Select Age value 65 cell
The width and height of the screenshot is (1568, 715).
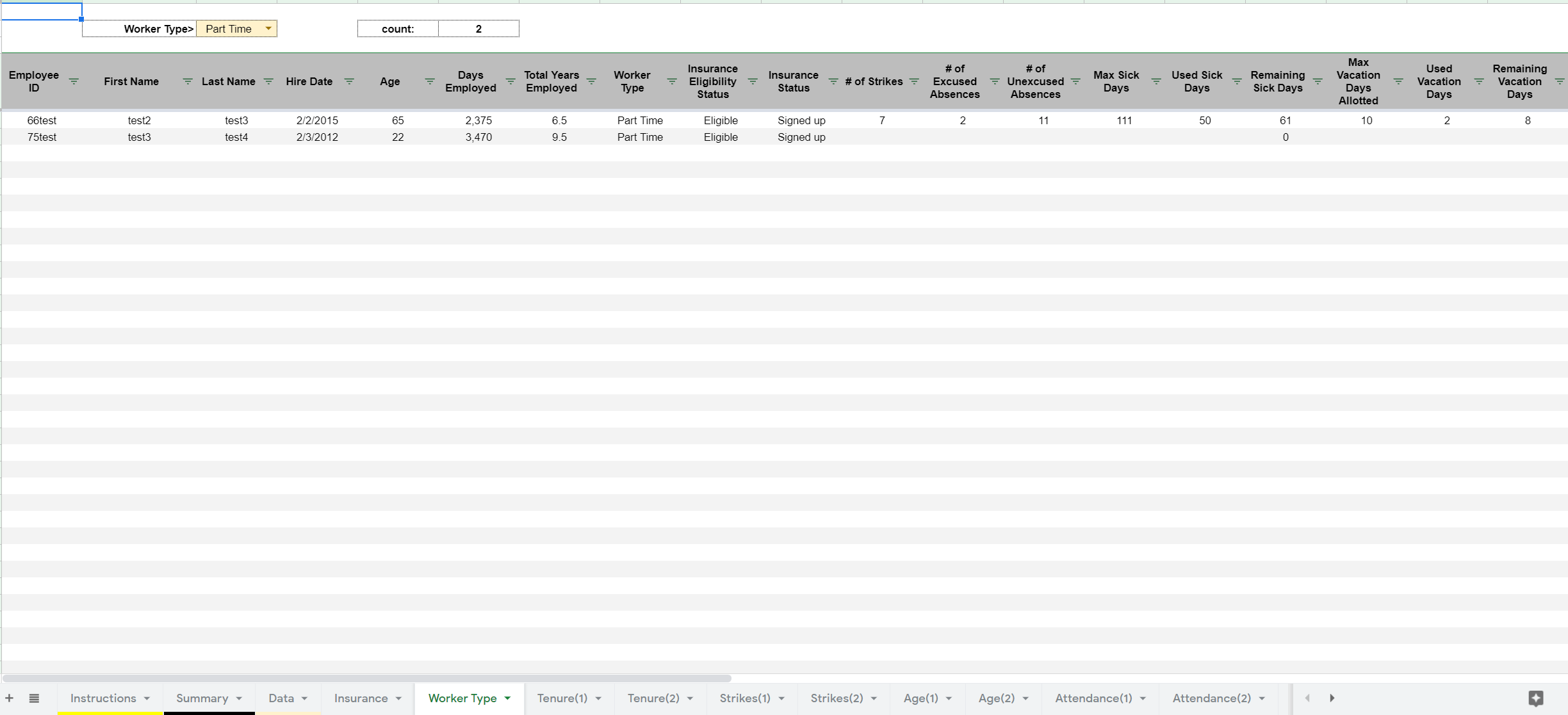(x=398, y=120)
